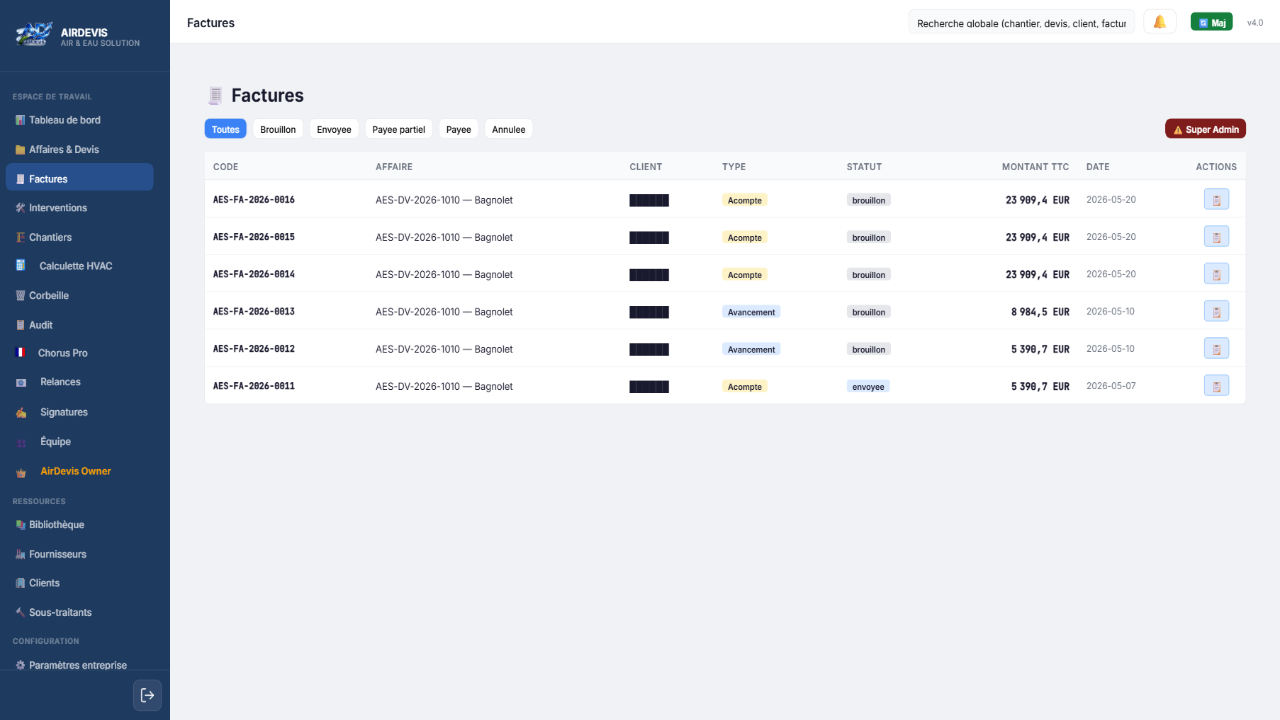
Task: Focus the global search field
Action: 1021,22
